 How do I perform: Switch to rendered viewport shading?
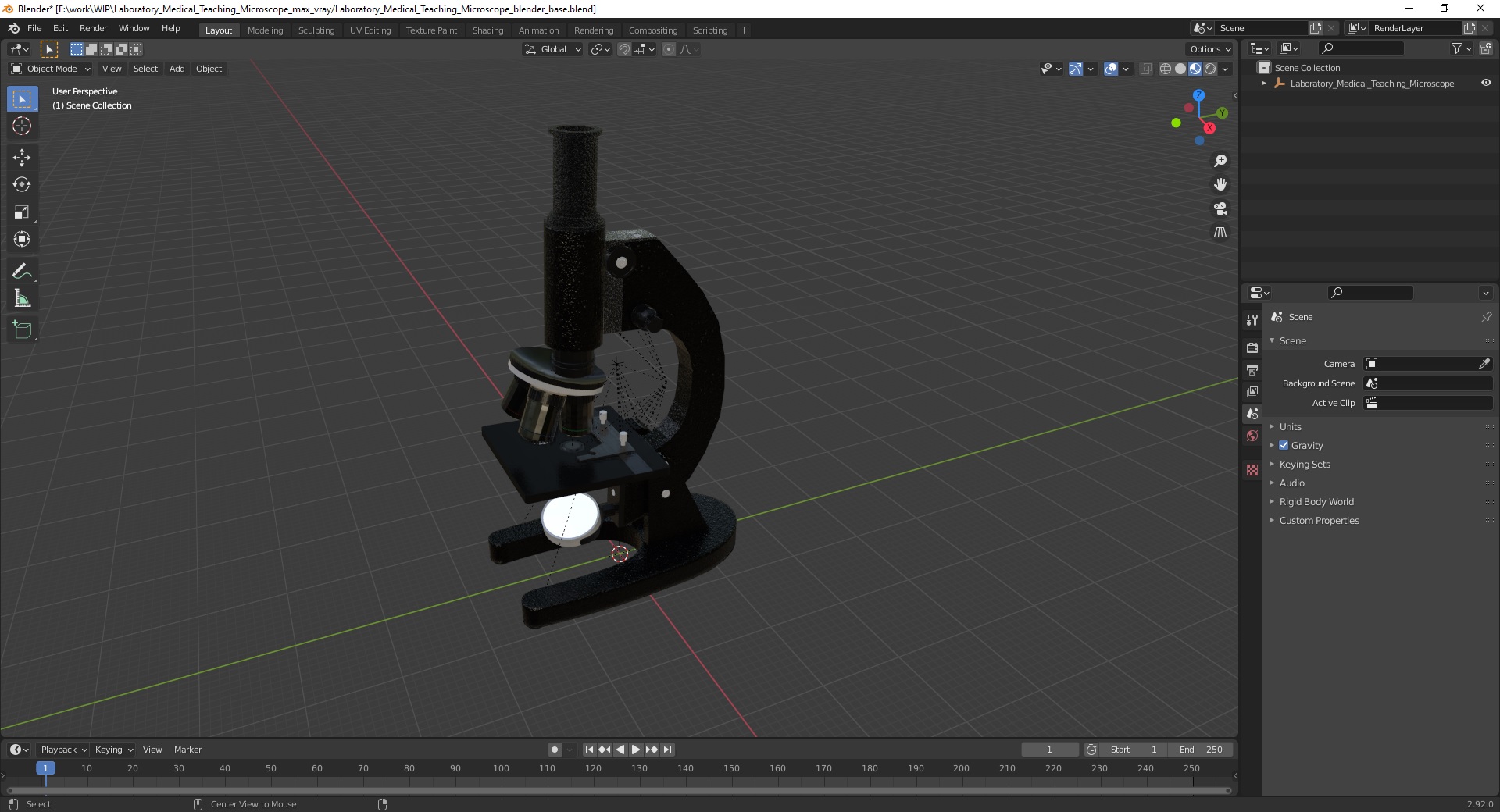(1210, 69)
